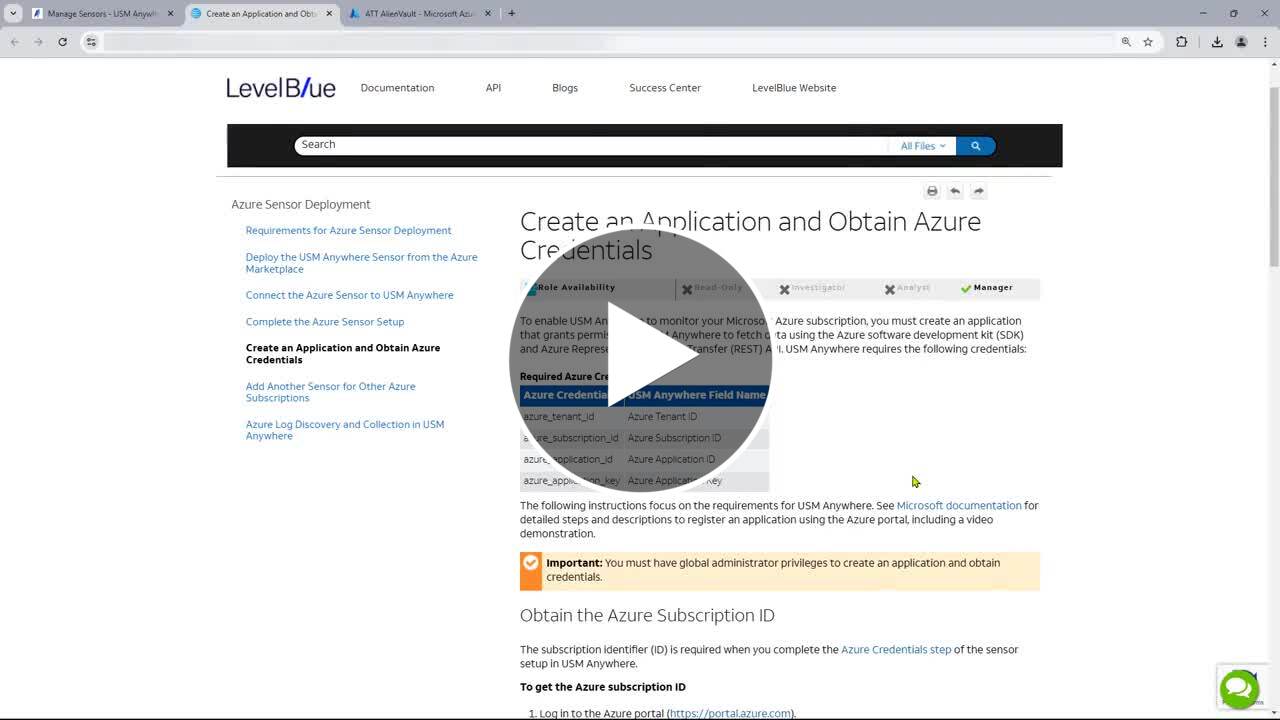Open the Microsoft documentation link
This screenshot has width=1280, height=720.
958,506
